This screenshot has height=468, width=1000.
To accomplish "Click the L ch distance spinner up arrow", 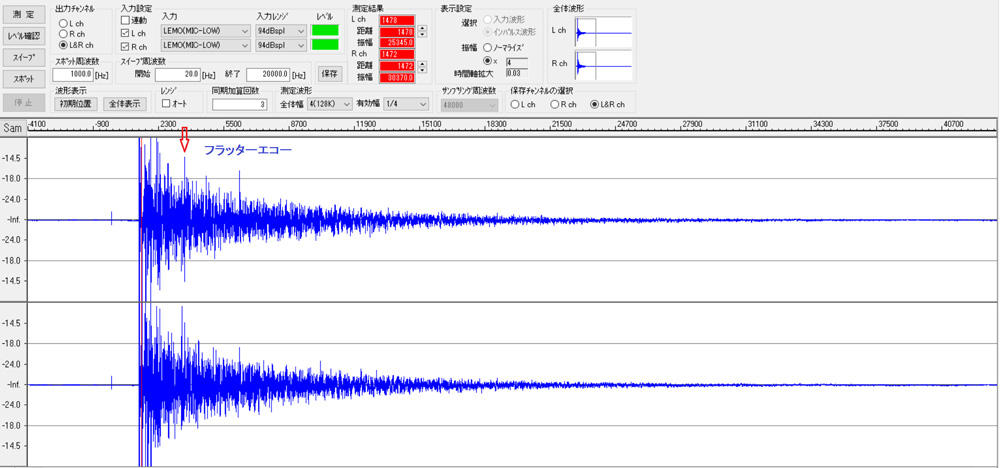I will click(x=422, y=28).
